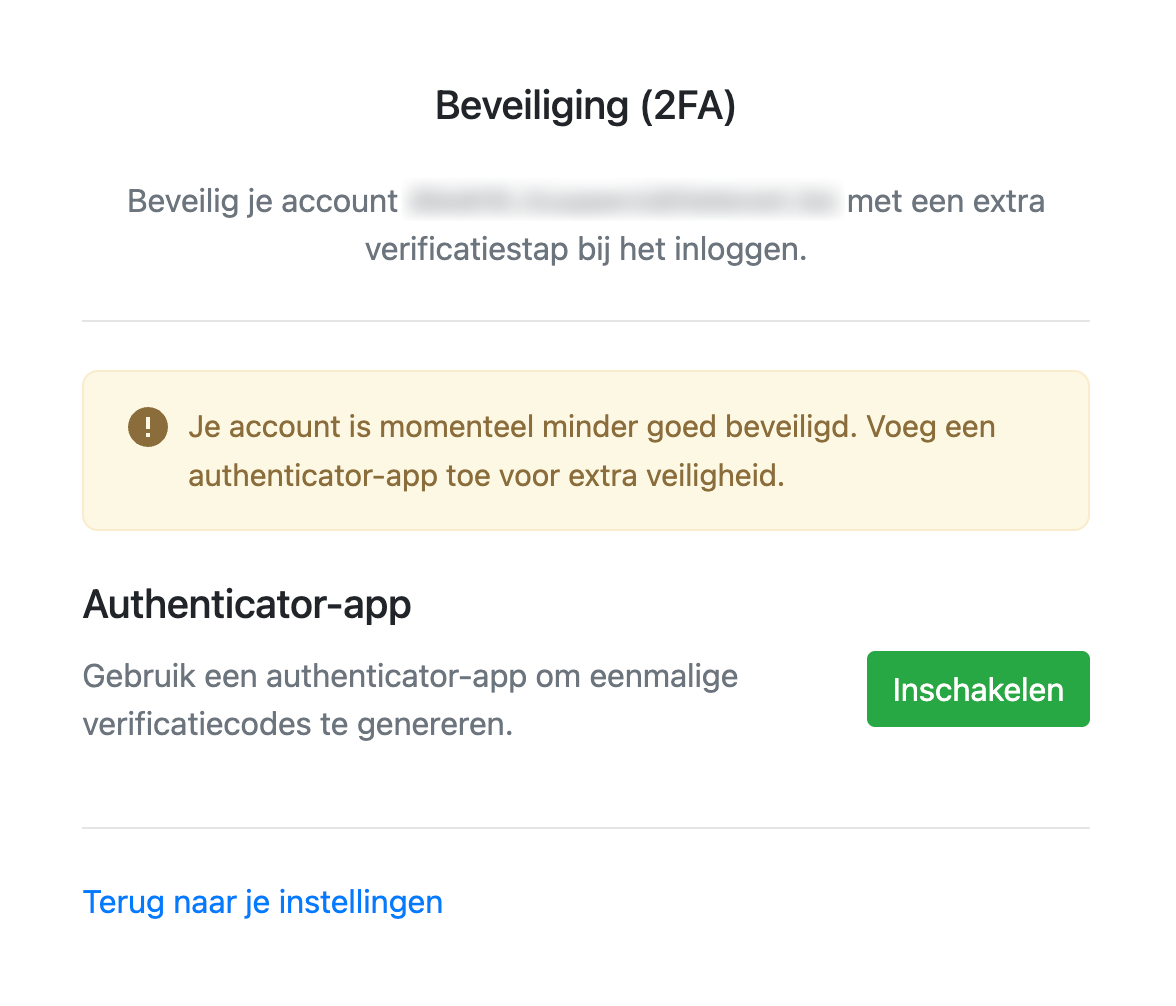Click the text 'Beveilig je account'

(x=262, y=201)
